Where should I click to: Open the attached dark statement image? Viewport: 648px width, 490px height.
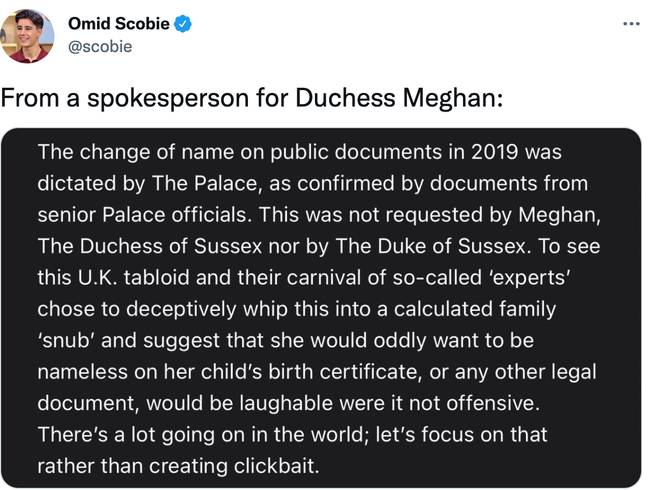321,308
